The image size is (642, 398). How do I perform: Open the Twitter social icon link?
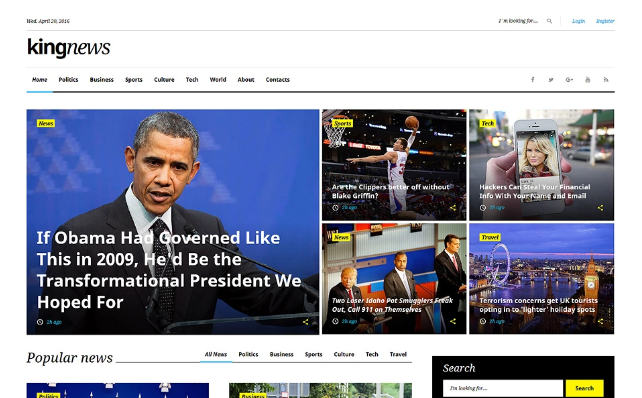tap(551, 79)
